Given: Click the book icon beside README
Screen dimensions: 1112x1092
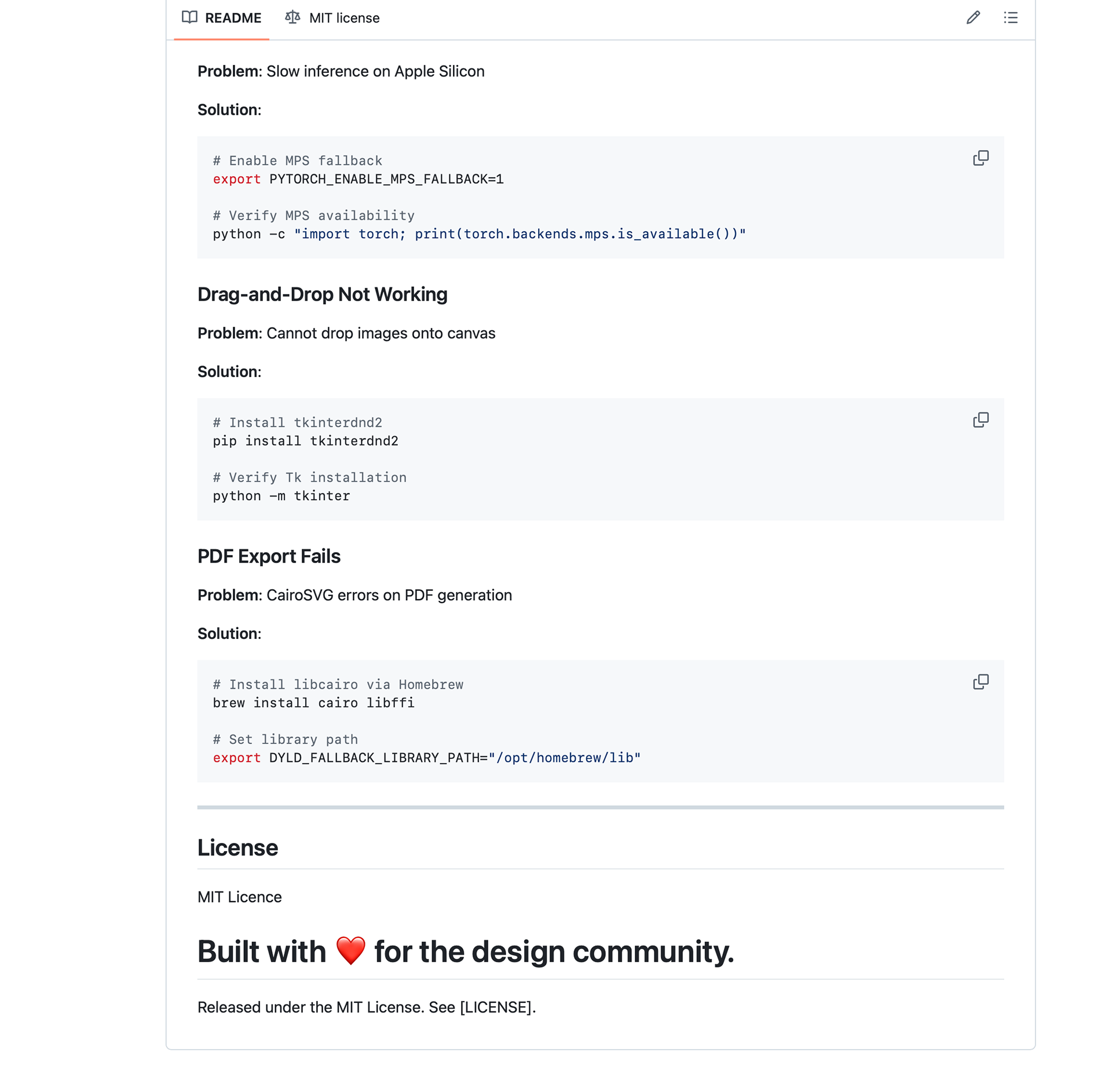Looking at the screenshot, I should click(x=189, y=18).
